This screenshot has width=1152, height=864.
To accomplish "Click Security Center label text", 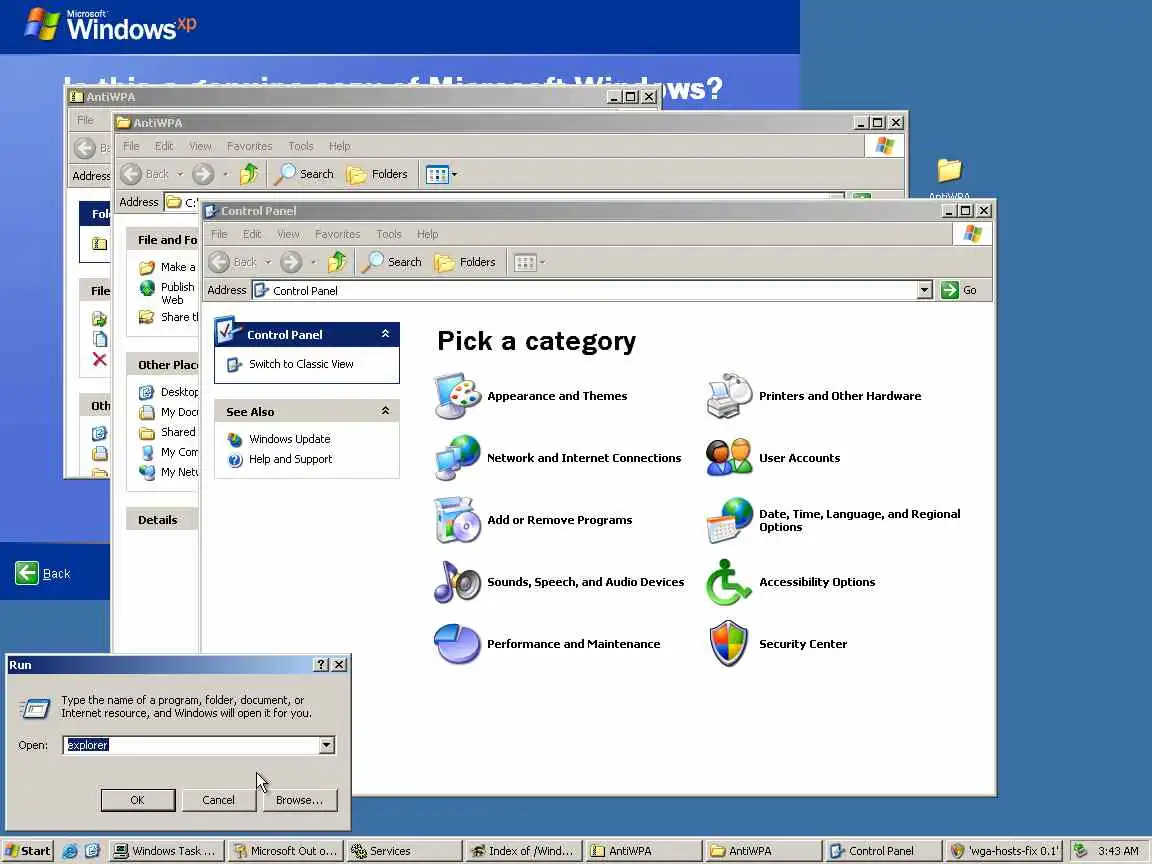I will pyautogui.click(x=803, y=644).
